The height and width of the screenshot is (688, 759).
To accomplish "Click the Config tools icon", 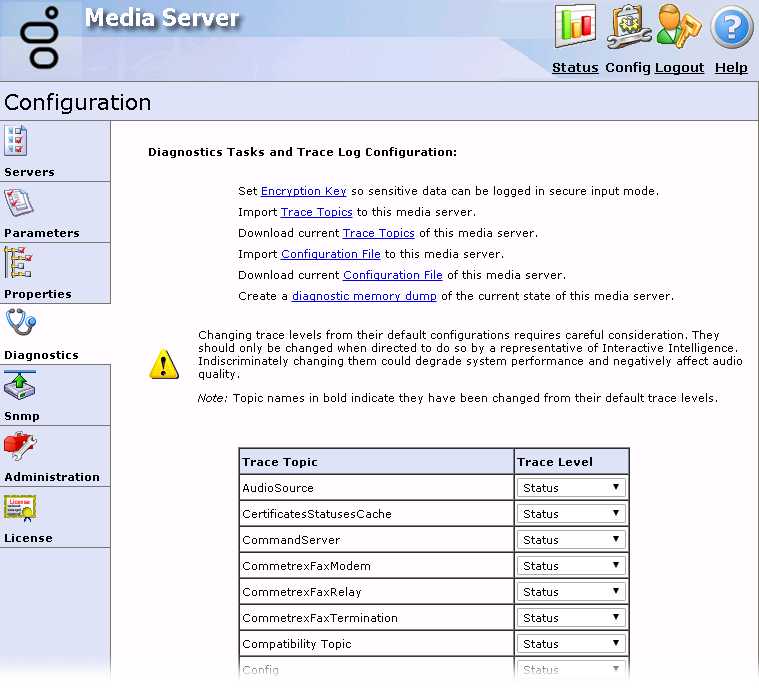I will [x=628, y=27].
